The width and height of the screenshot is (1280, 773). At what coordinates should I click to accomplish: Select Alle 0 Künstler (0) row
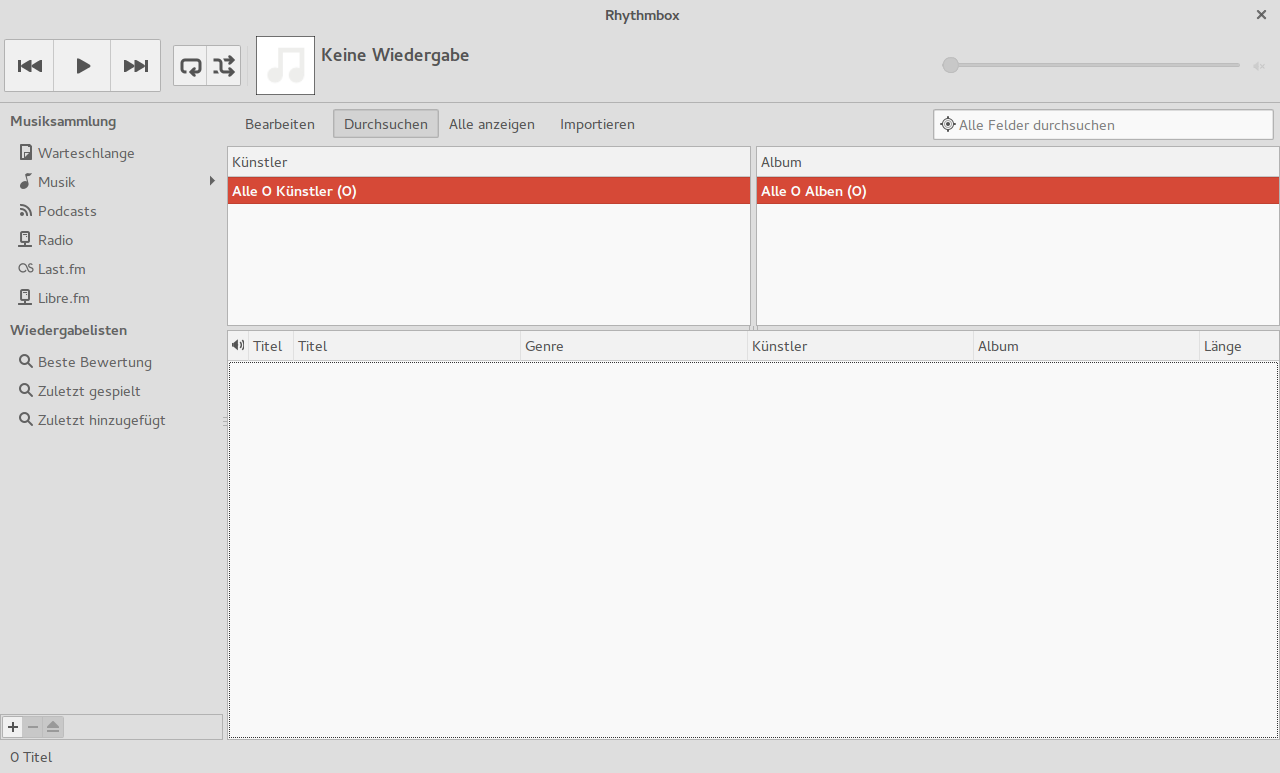click(x=489, y=191)
